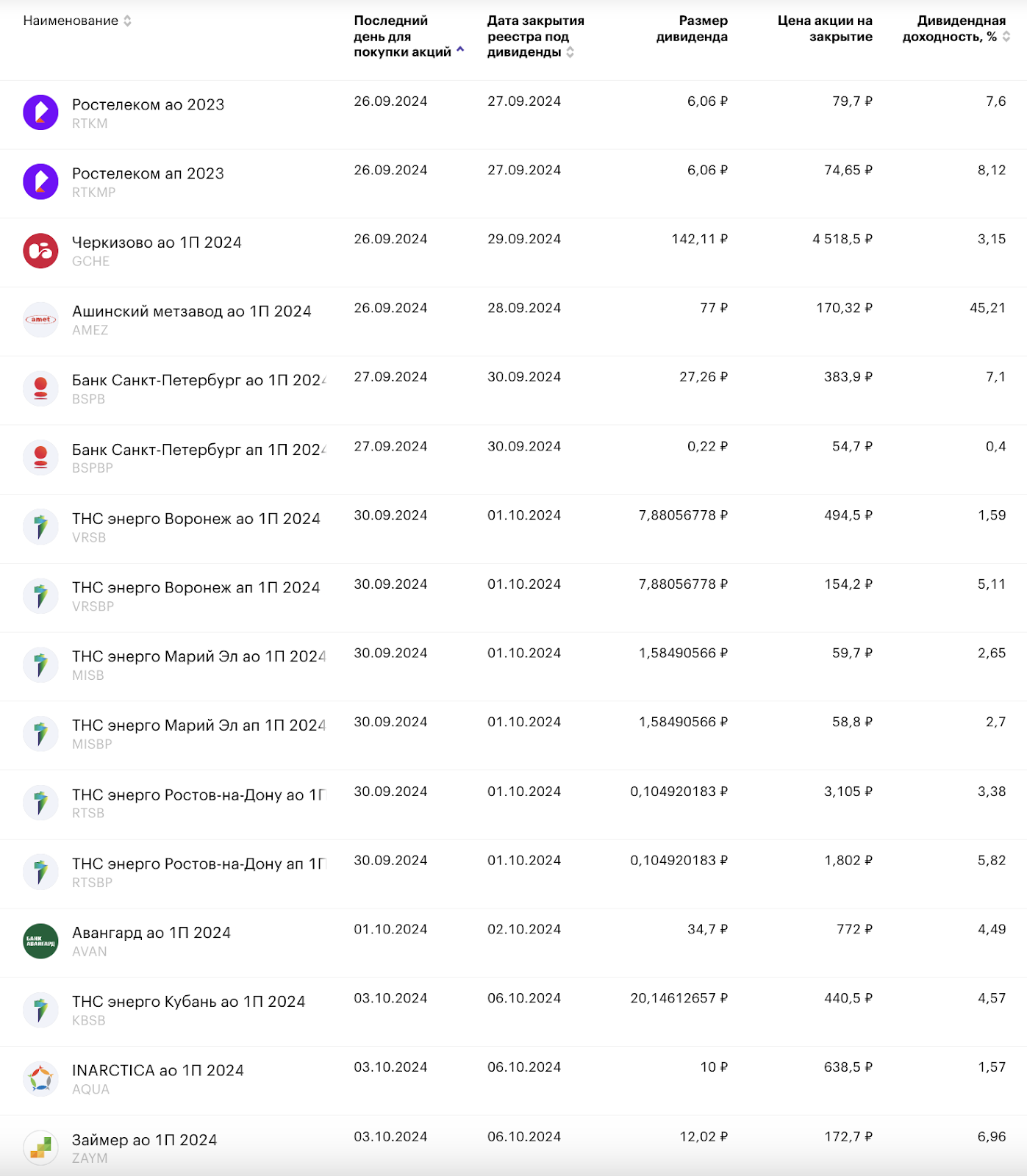
Task: Open Ростелеком ап 2023 stock link
Action: click(148, 173)
